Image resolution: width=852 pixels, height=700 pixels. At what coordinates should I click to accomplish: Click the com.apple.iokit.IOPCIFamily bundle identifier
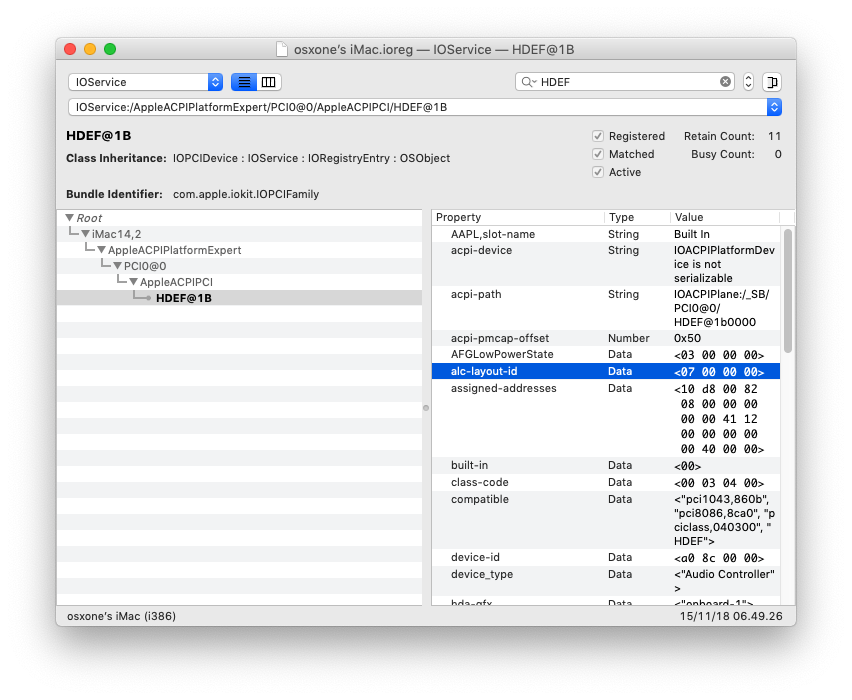click(x=246, y=194)
